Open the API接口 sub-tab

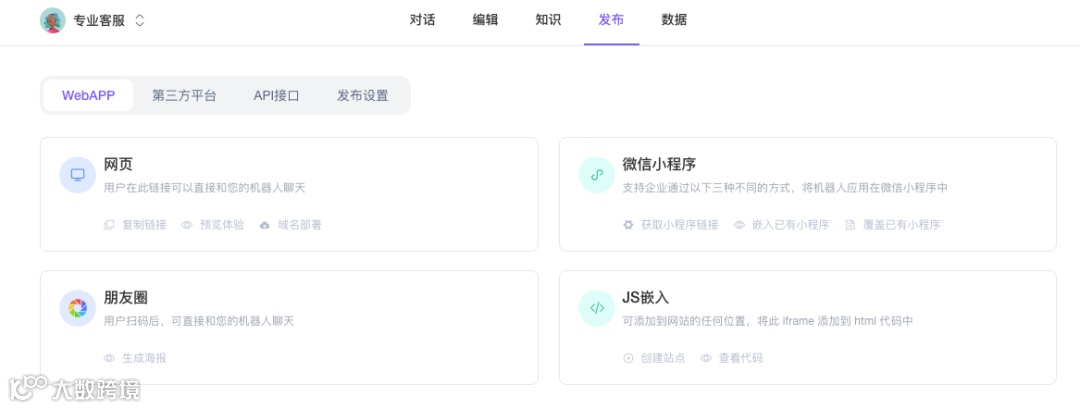pos(276,96)
